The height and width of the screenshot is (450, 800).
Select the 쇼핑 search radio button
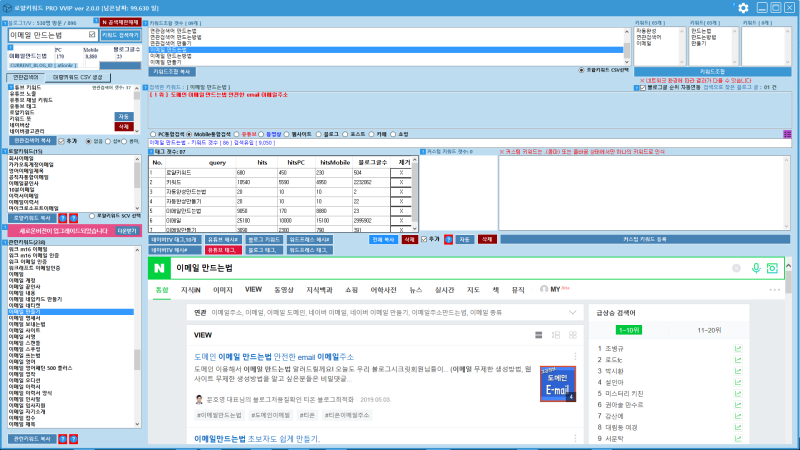point(393,134)
